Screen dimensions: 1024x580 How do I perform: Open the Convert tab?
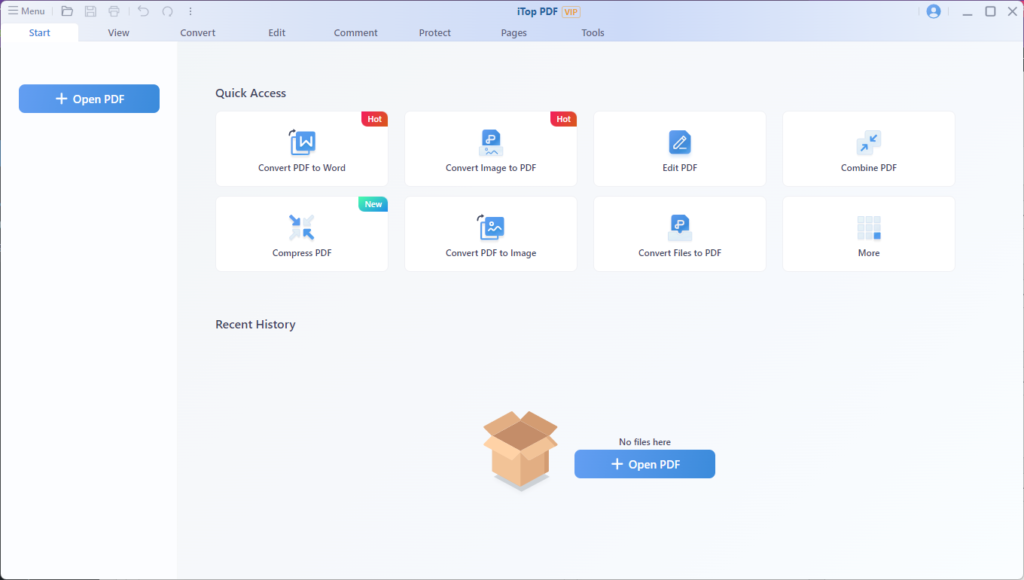[x=197, y=33]
